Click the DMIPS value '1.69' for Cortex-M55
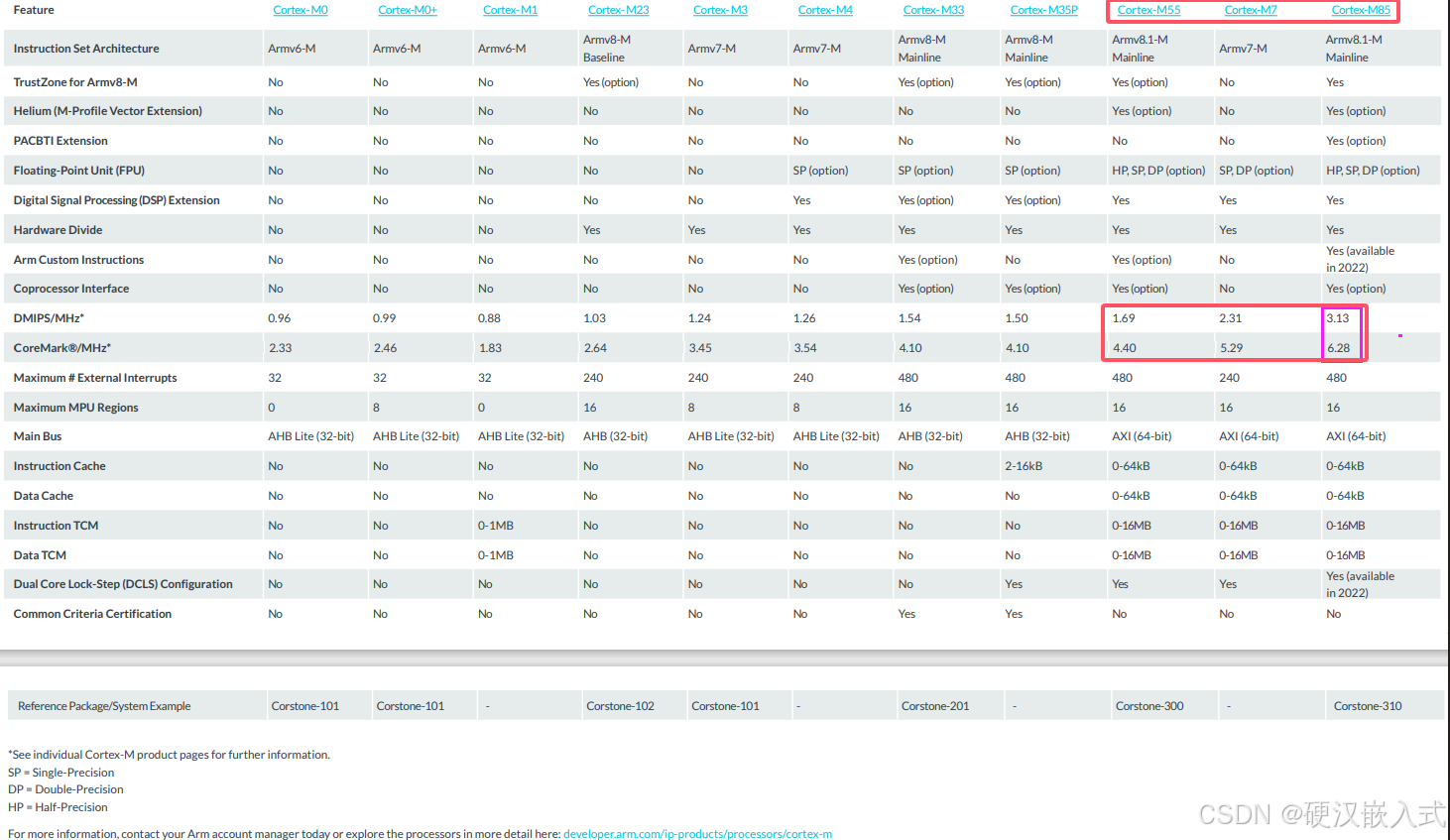 pos(1124,318)
